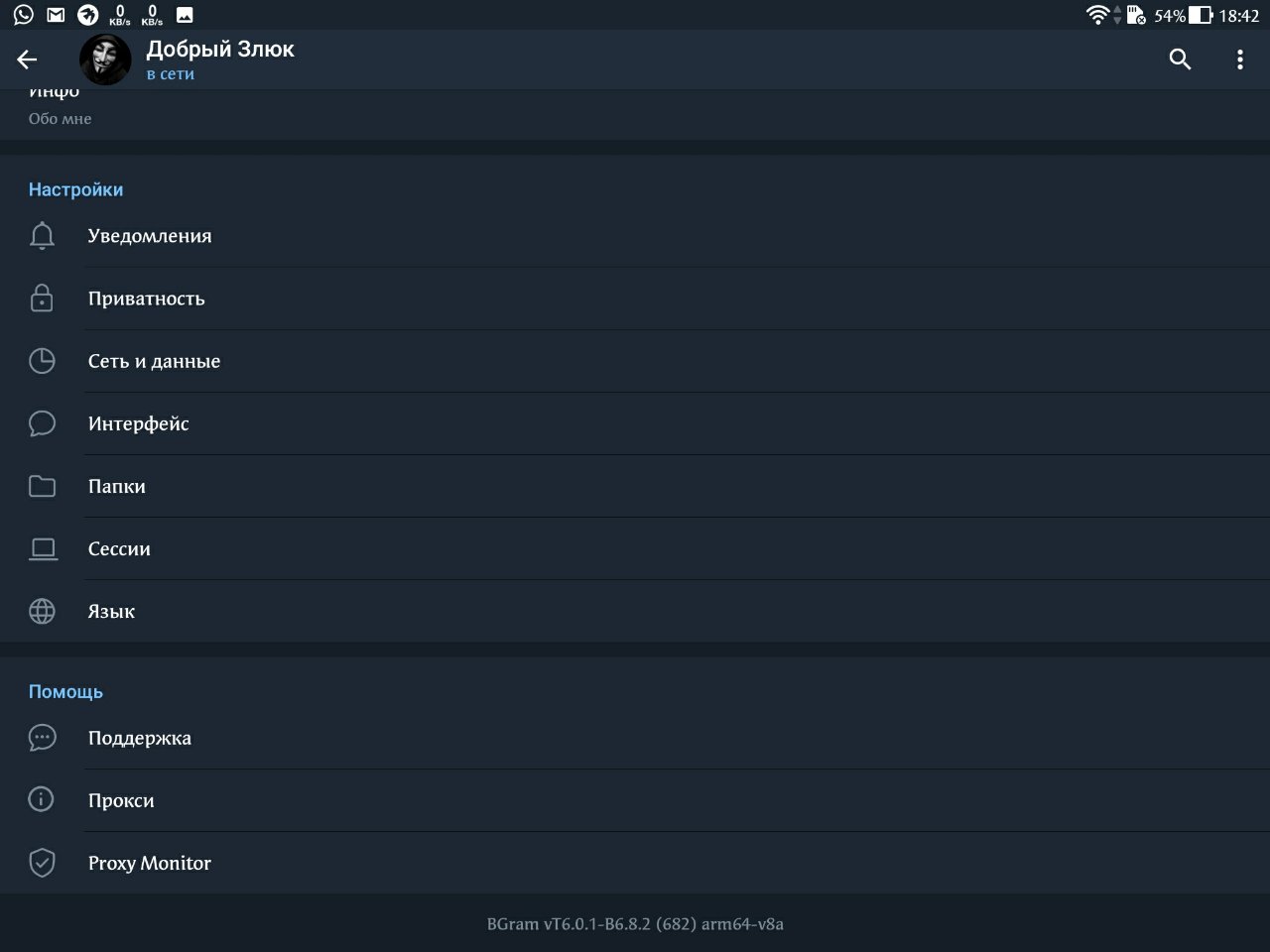The image size is (1270, 952).
Task: Open the mail notification icon in status bar
Action: [x=57, y=15]
